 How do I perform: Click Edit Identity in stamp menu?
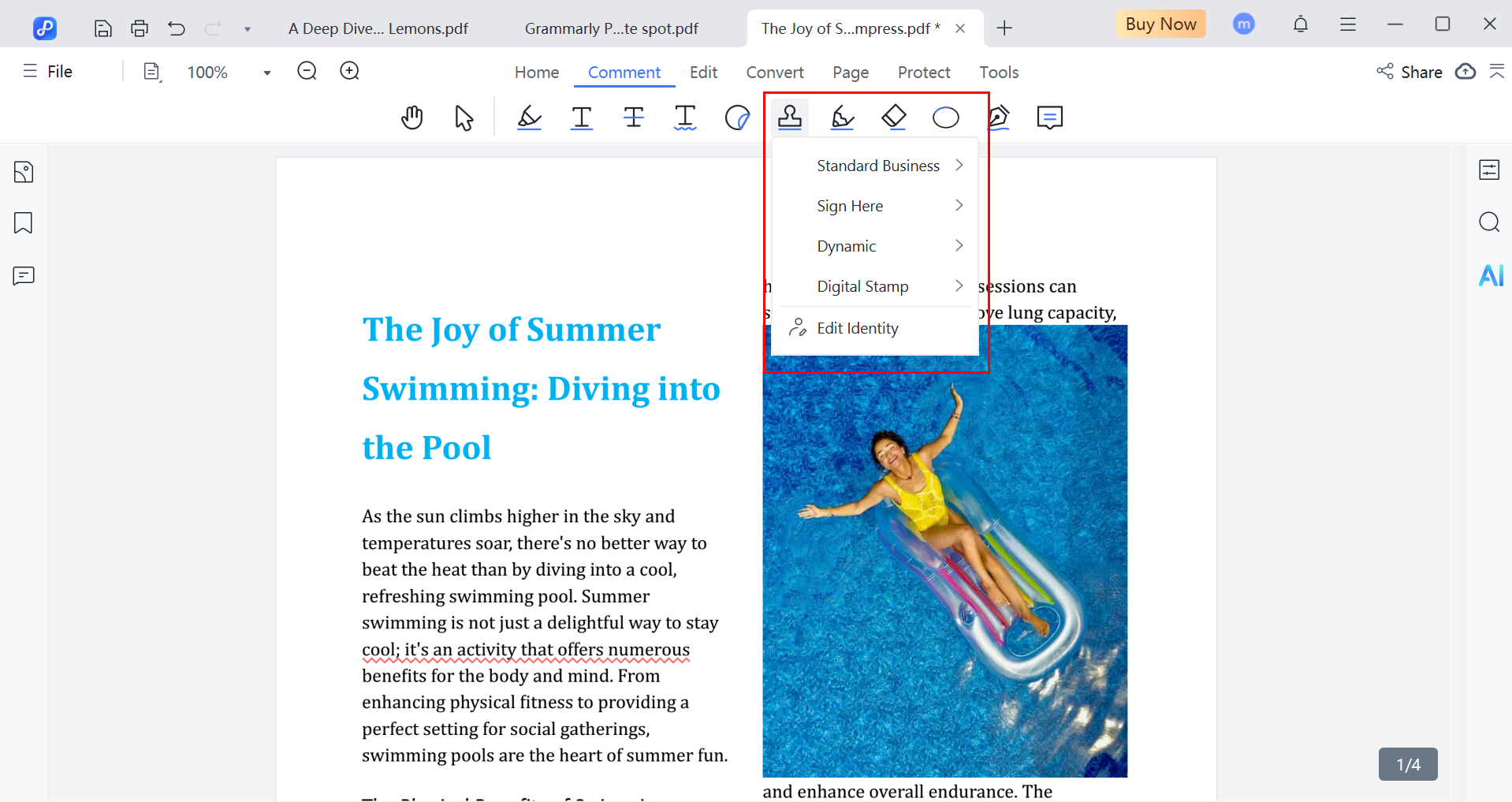(x=857, y=328)
